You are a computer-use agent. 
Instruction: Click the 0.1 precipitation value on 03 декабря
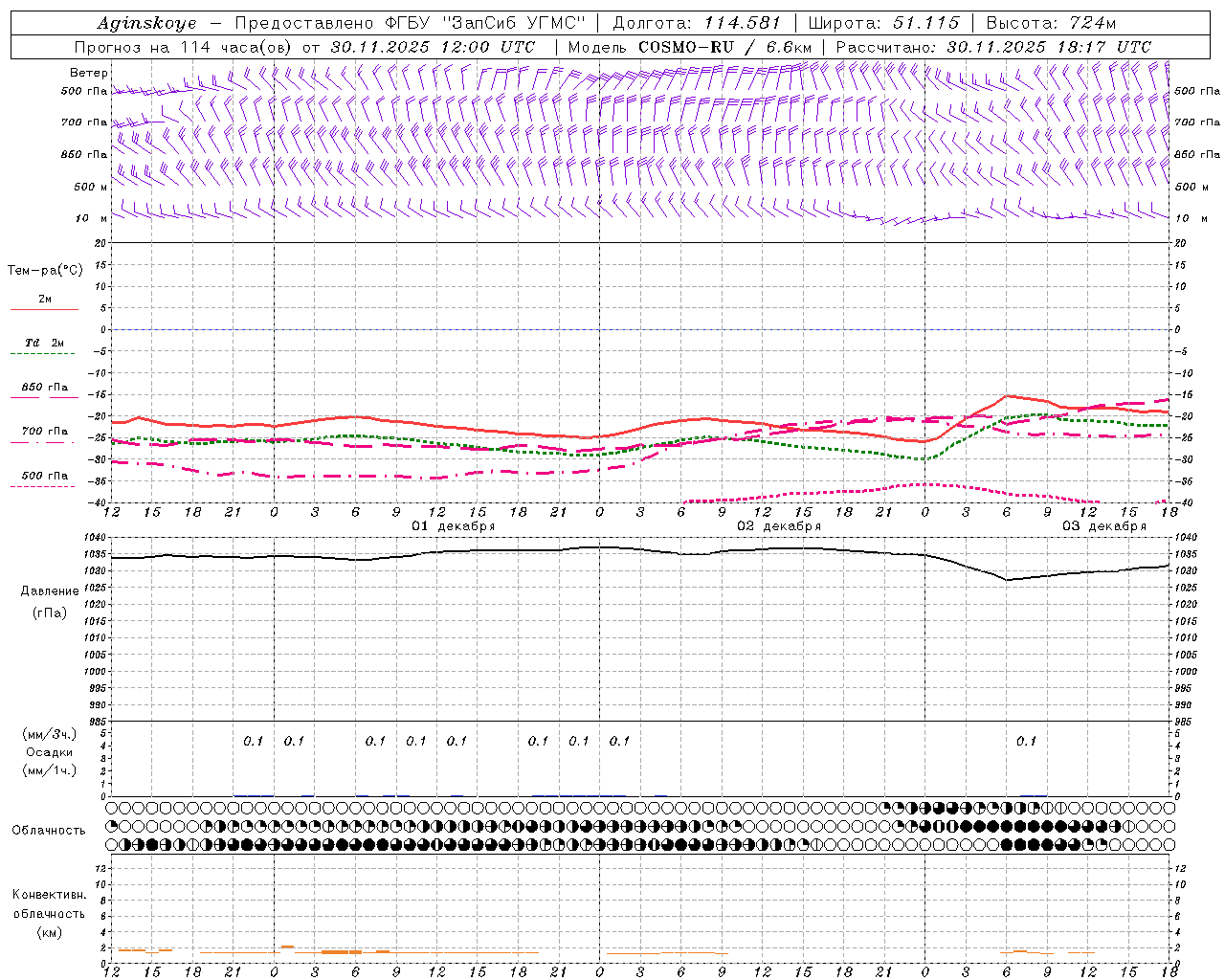click(x=1026, y=741)
